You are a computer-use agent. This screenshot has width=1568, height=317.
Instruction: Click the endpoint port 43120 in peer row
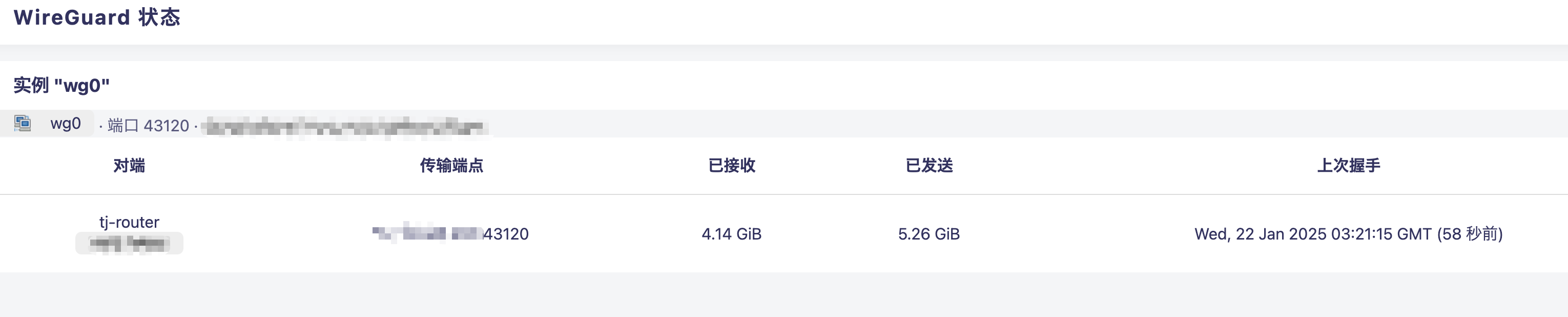click(506, 234)
